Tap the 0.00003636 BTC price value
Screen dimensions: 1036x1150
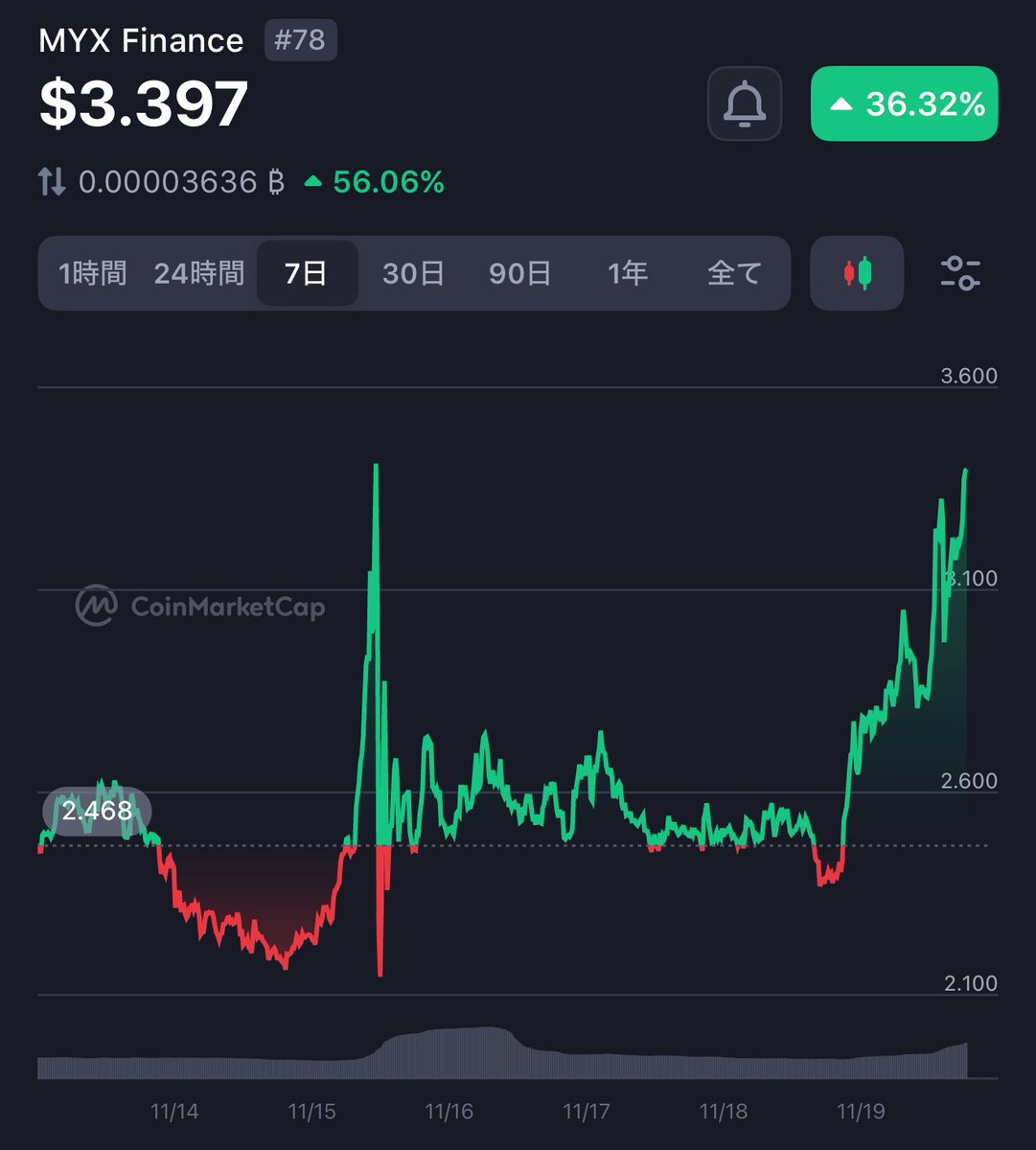[182, 182]
